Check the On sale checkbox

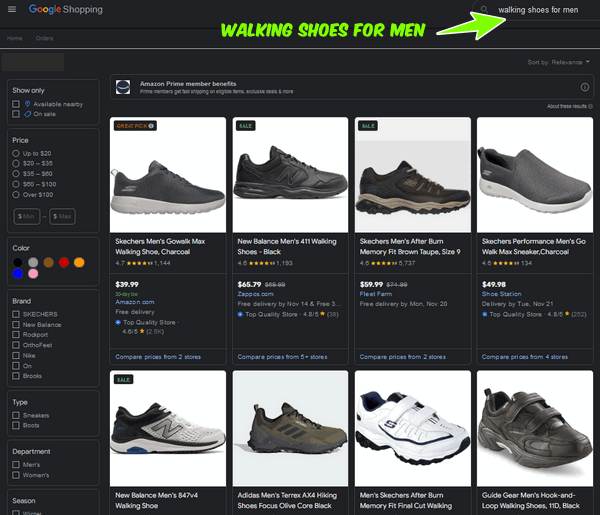(x=16, y=114)
